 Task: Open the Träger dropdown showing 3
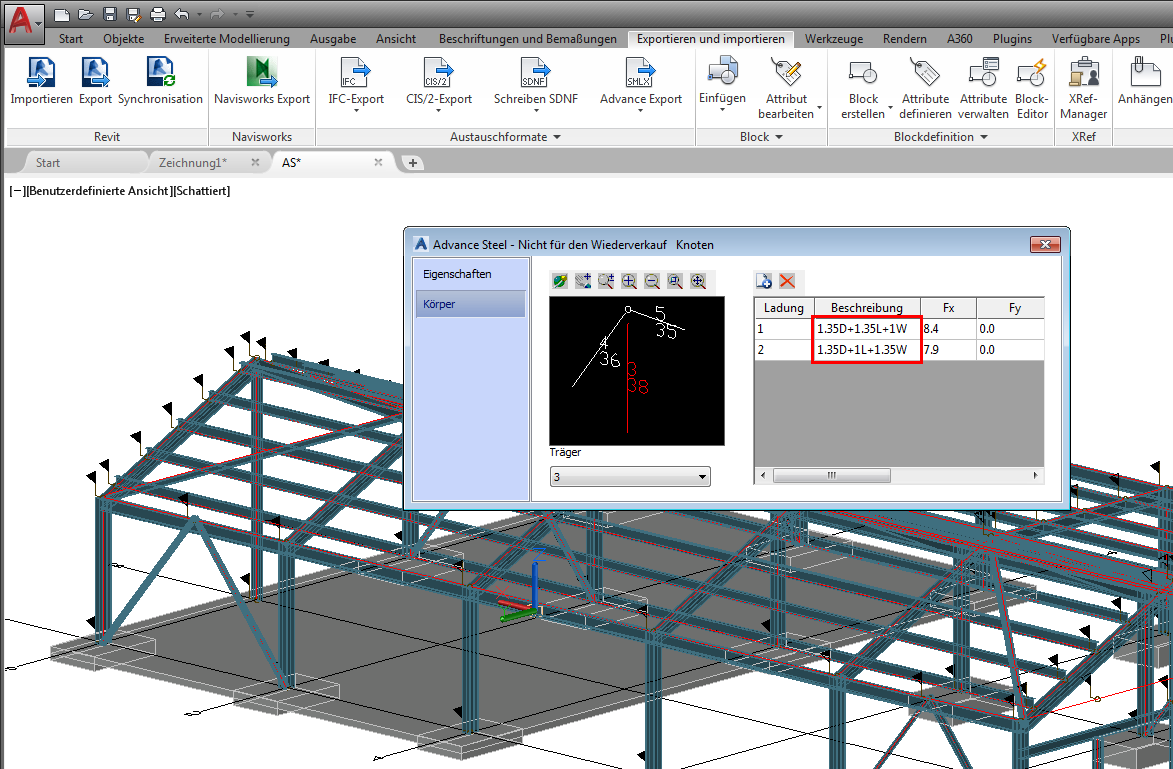click(x=630, y=477)
